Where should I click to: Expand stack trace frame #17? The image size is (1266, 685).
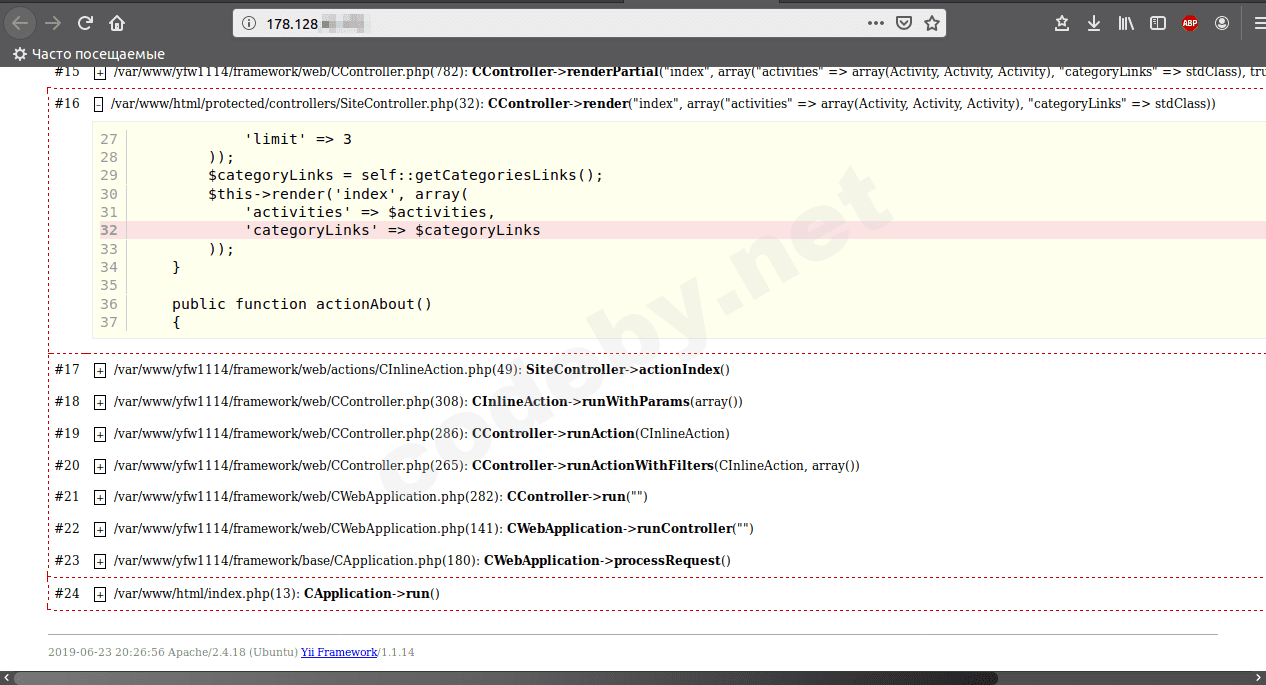tap(100, 370)
